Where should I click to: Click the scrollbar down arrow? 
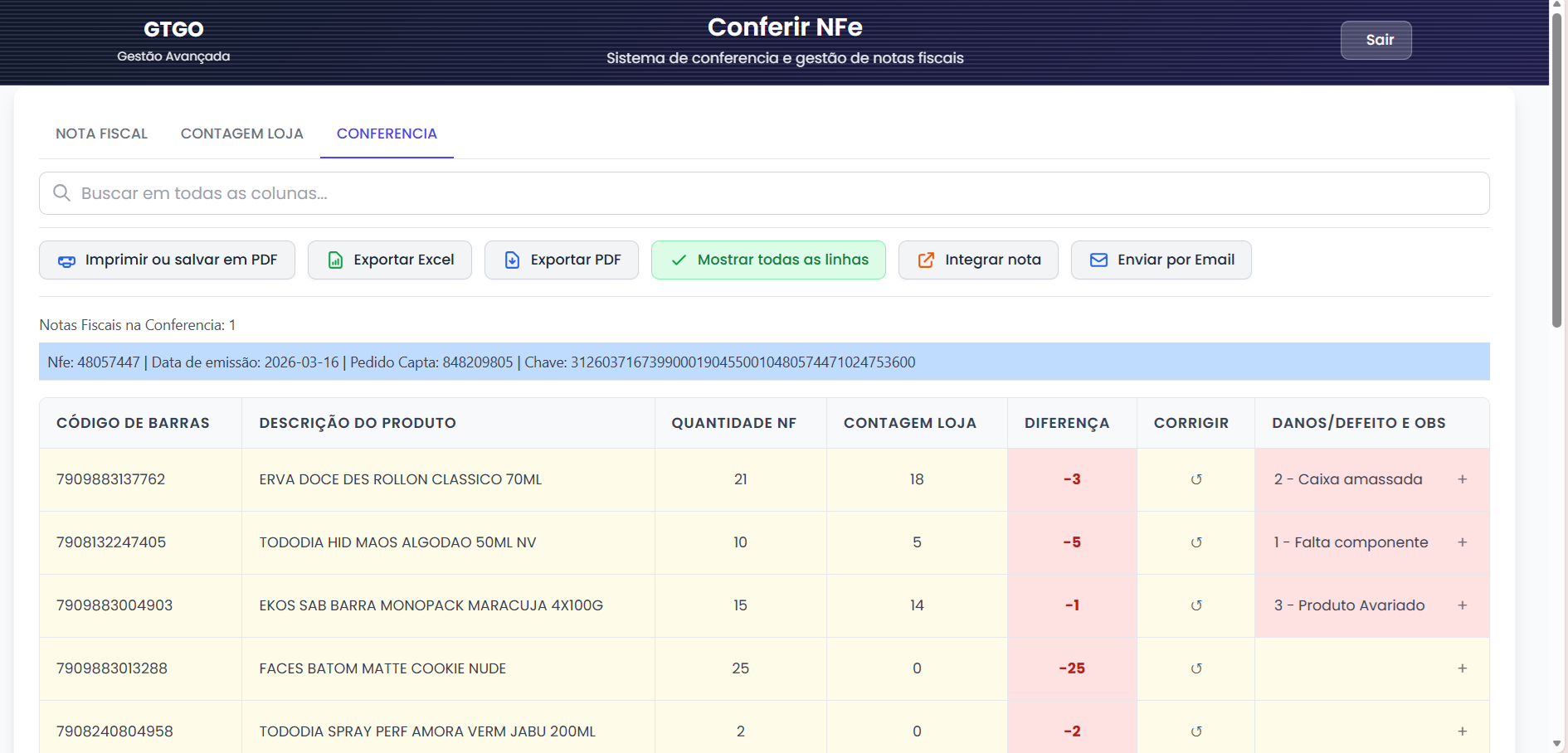tap(1557, 744)
